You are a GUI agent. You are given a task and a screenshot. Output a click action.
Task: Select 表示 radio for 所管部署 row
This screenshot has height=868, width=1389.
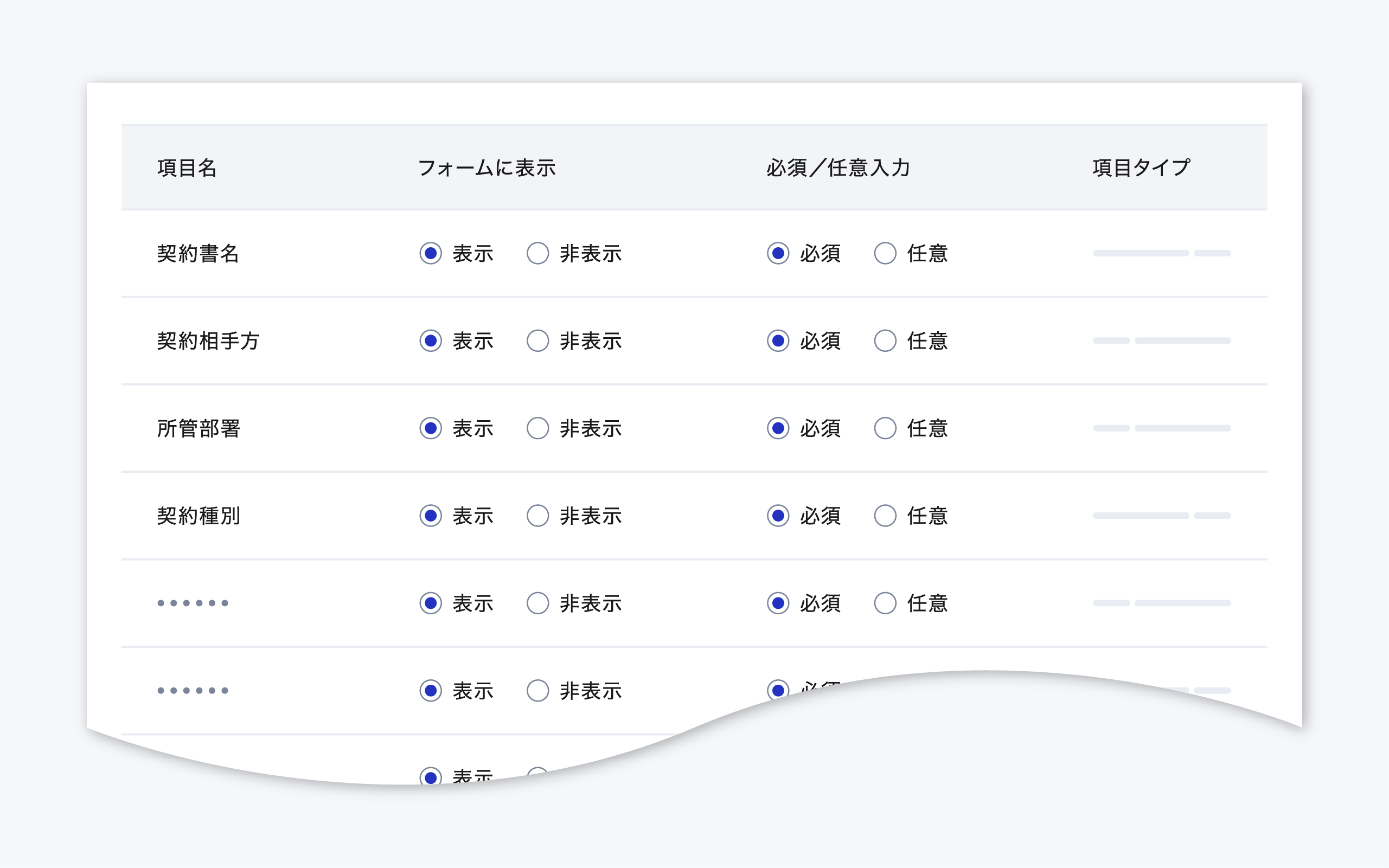[x=430, y=428]
